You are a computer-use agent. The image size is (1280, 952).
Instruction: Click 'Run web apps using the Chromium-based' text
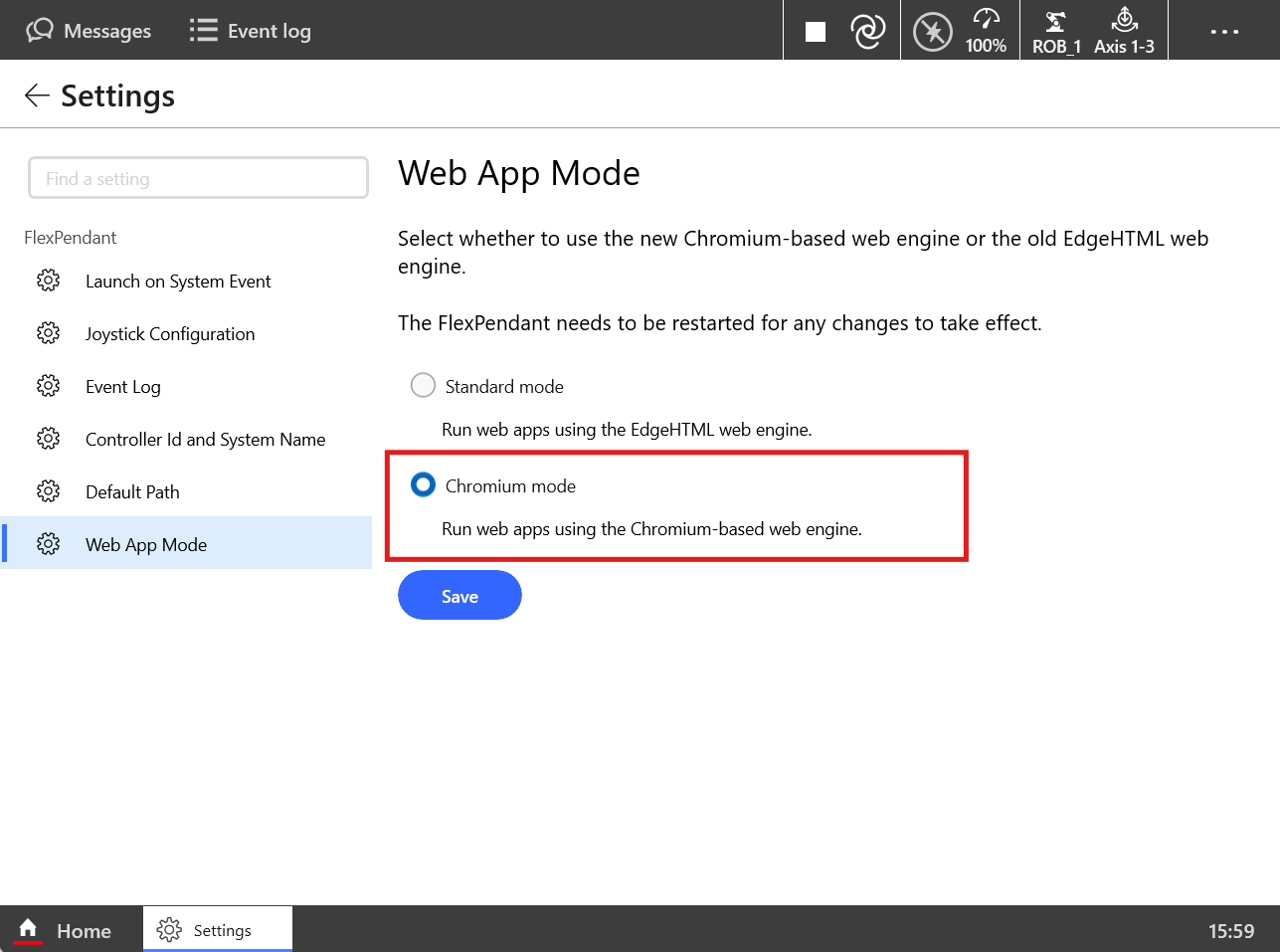[x=651, y=529]
